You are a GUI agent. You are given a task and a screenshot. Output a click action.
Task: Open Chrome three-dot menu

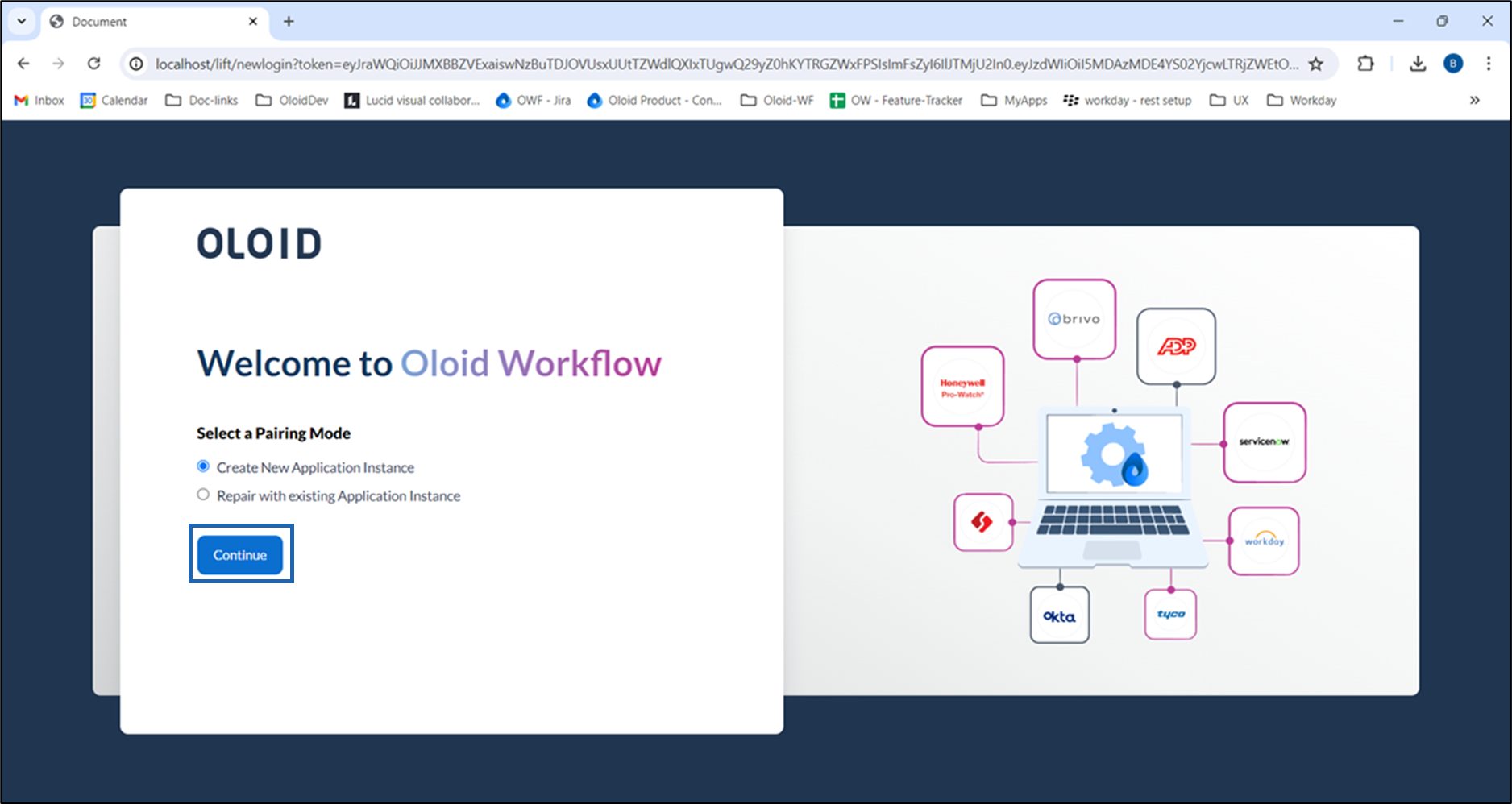(x=1489, y=64)
